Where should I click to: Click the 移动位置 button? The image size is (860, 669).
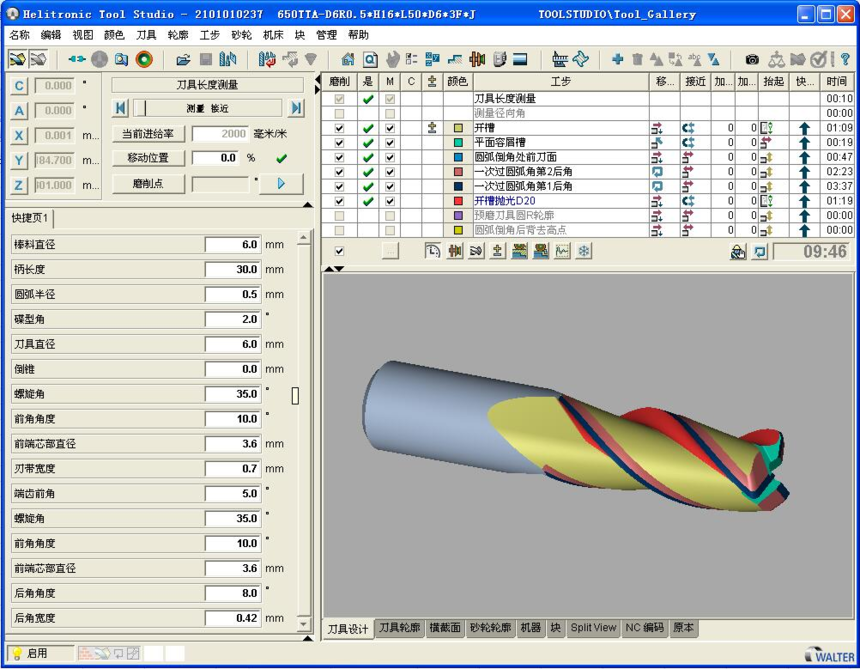pos(148,158)
